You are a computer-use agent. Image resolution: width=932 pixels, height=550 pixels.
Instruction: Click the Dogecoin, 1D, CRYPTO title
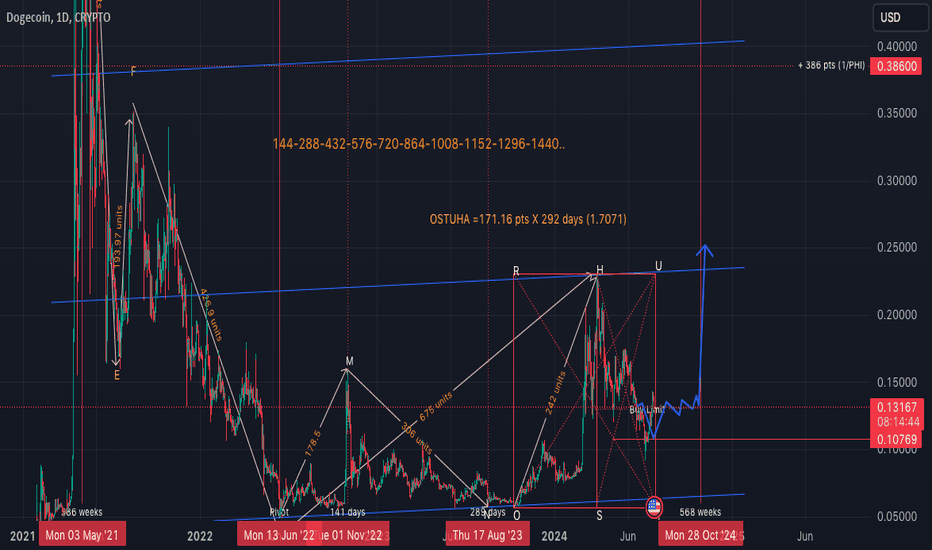(58, 17)
